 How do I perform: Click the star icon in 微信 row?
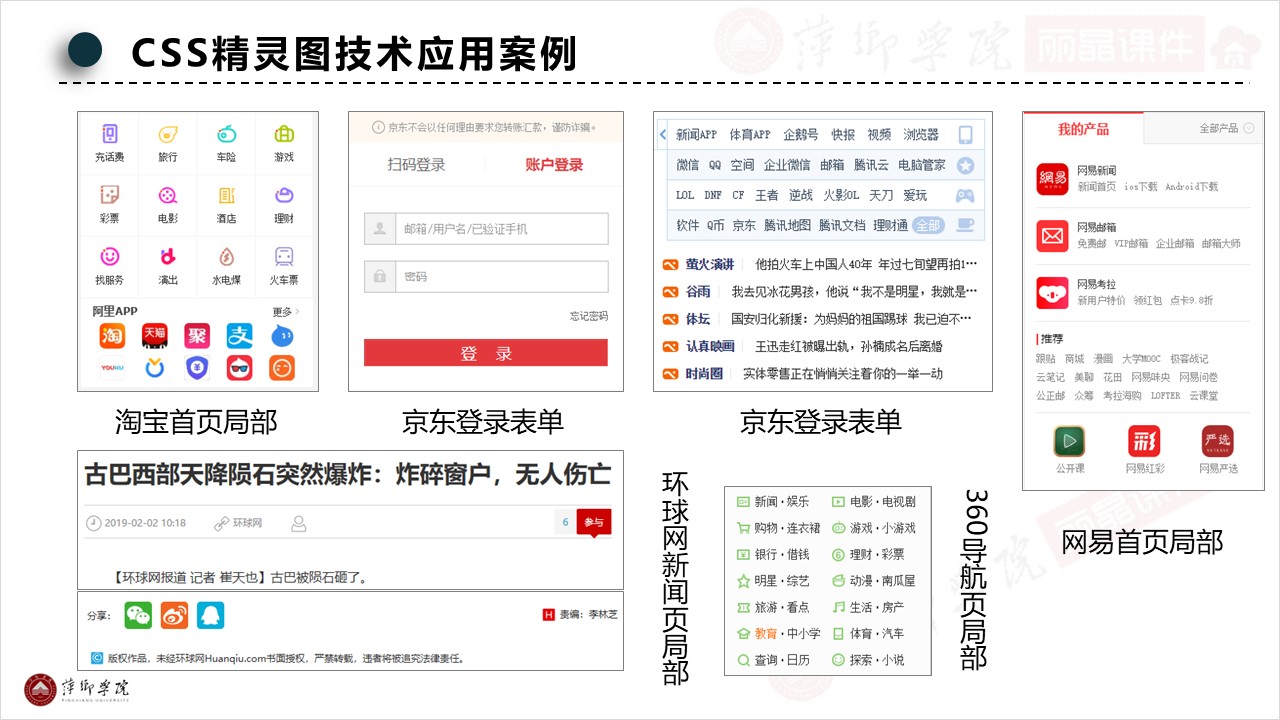[965, 165]
